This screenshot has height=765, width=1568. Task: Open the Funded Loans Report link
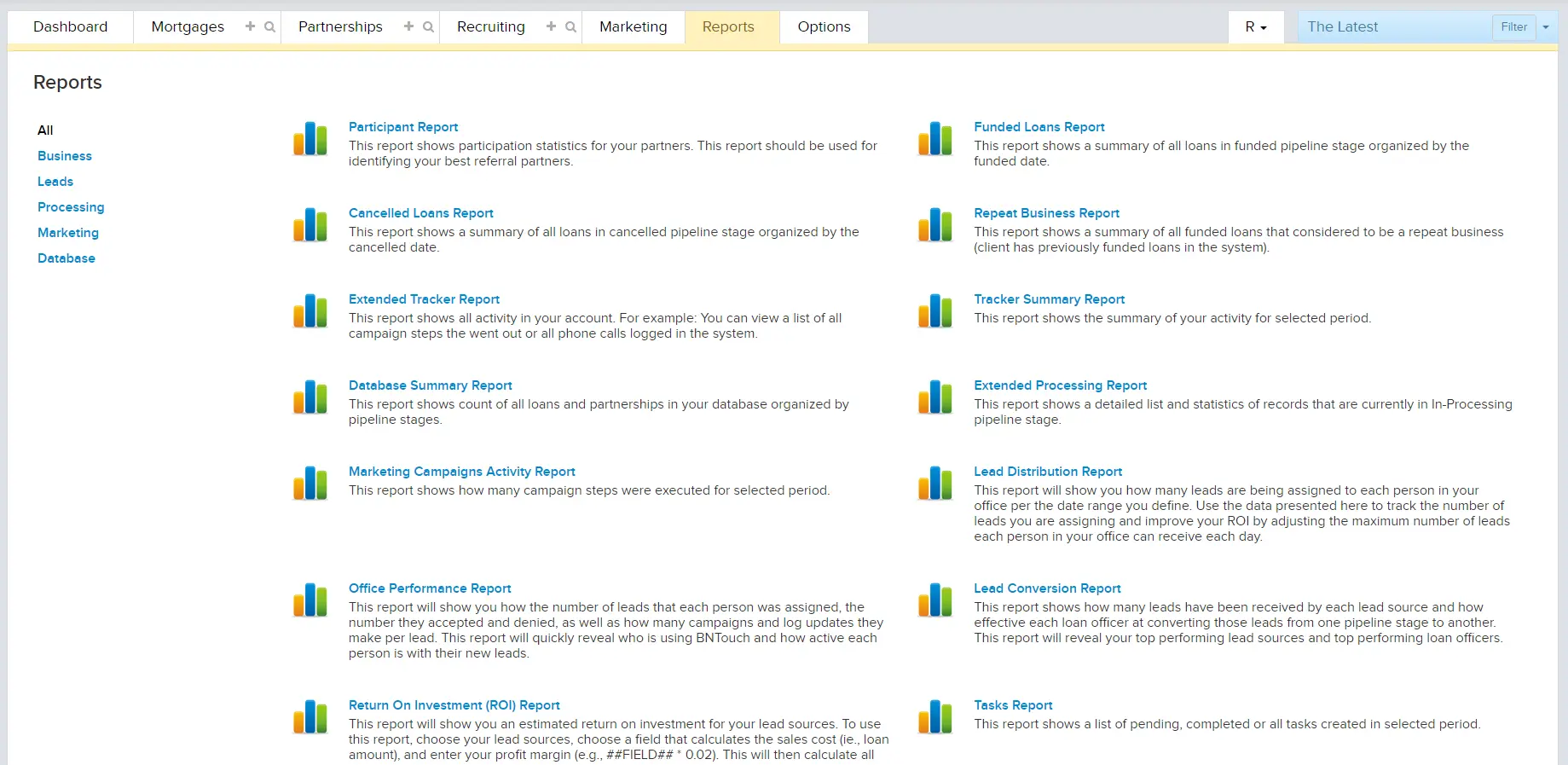1039,127
